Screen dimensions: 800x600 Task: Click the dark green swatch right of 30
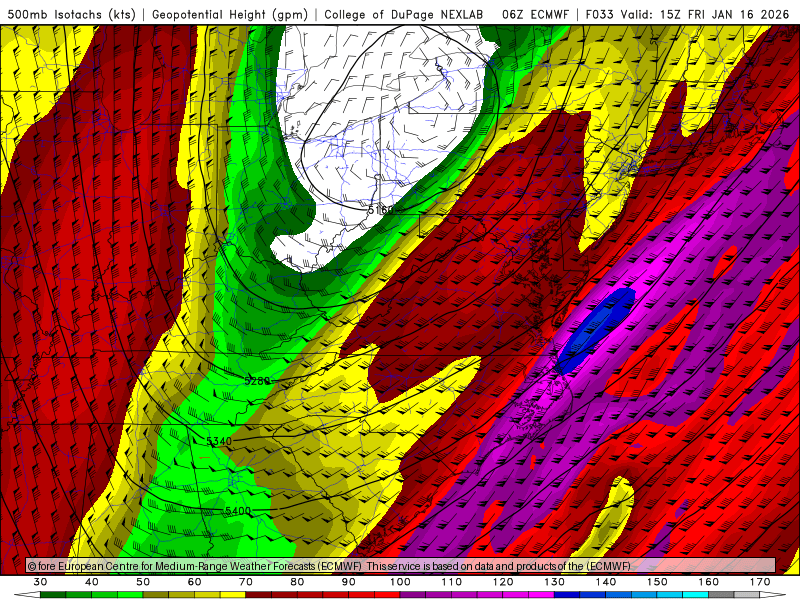coord(53,595)
